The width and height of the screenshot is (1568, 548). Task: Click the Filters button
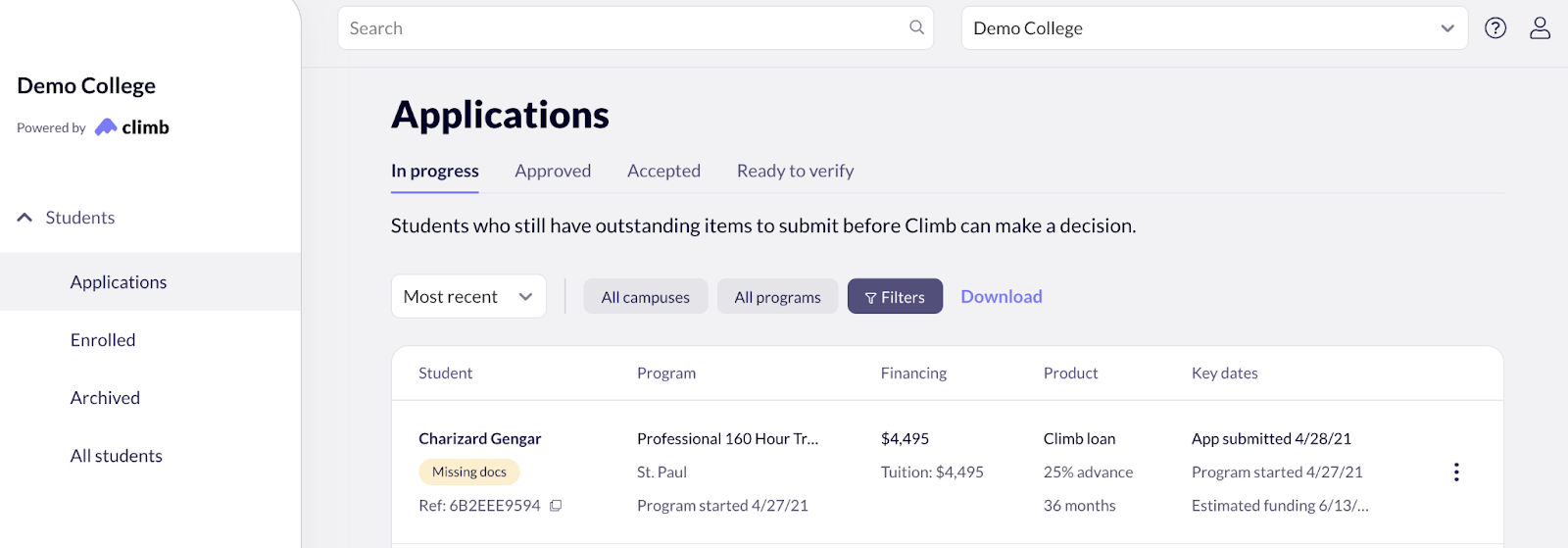coord(895,296)
